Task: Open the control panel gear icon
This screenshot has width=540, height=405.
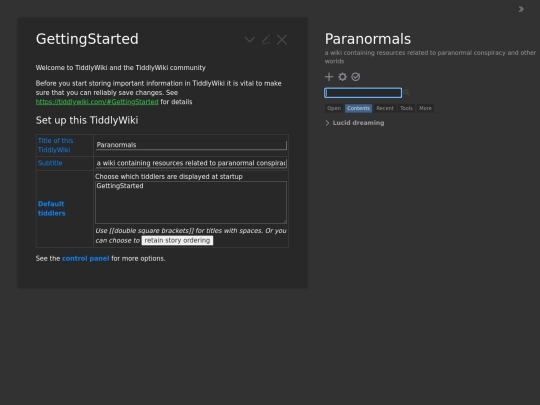Action: [x=342, y=77]
